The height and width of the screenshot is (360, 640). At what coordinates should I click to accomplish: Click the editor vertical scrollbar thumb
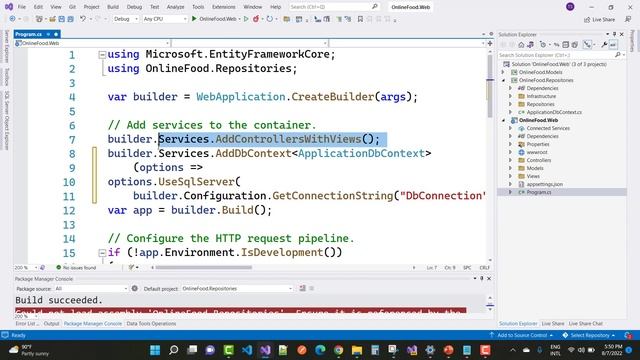pos(490,86)
